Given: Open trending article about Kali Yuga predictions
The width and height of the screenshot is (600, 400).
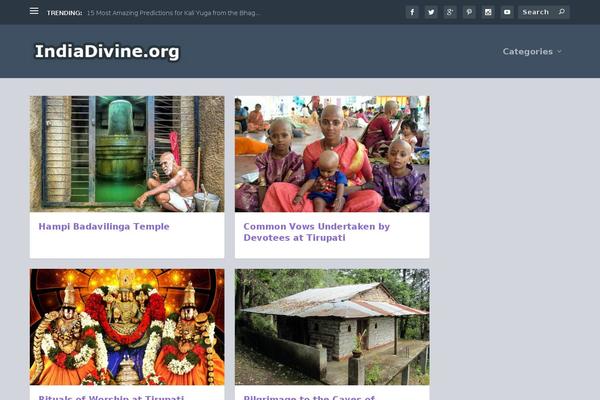Looking at the screenshot, I should point(173,13).
